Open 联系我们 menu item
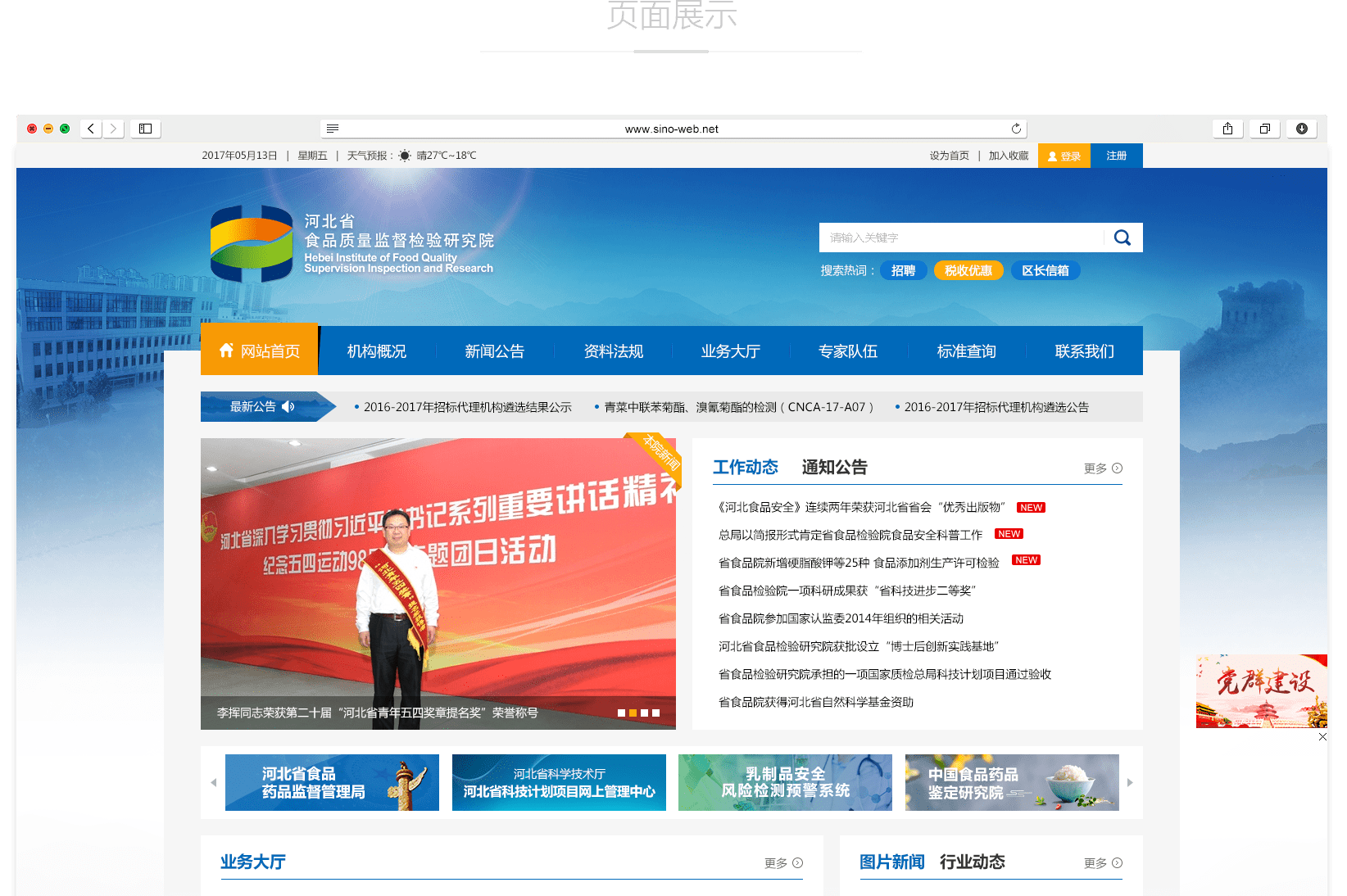This screenshot has width=1347, height=896. 1085,351
